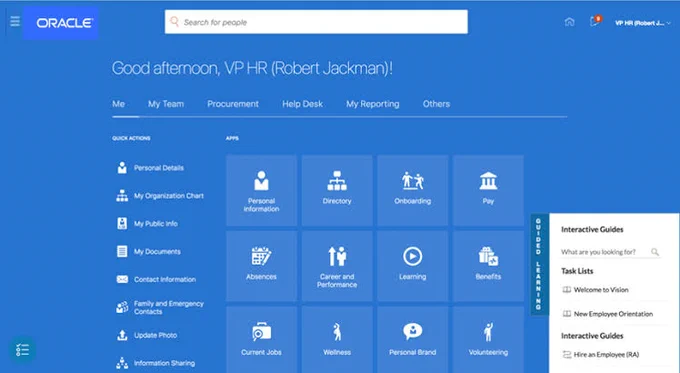
Task: Click the Contact Information envelope icon
Action: pos(122,279)
